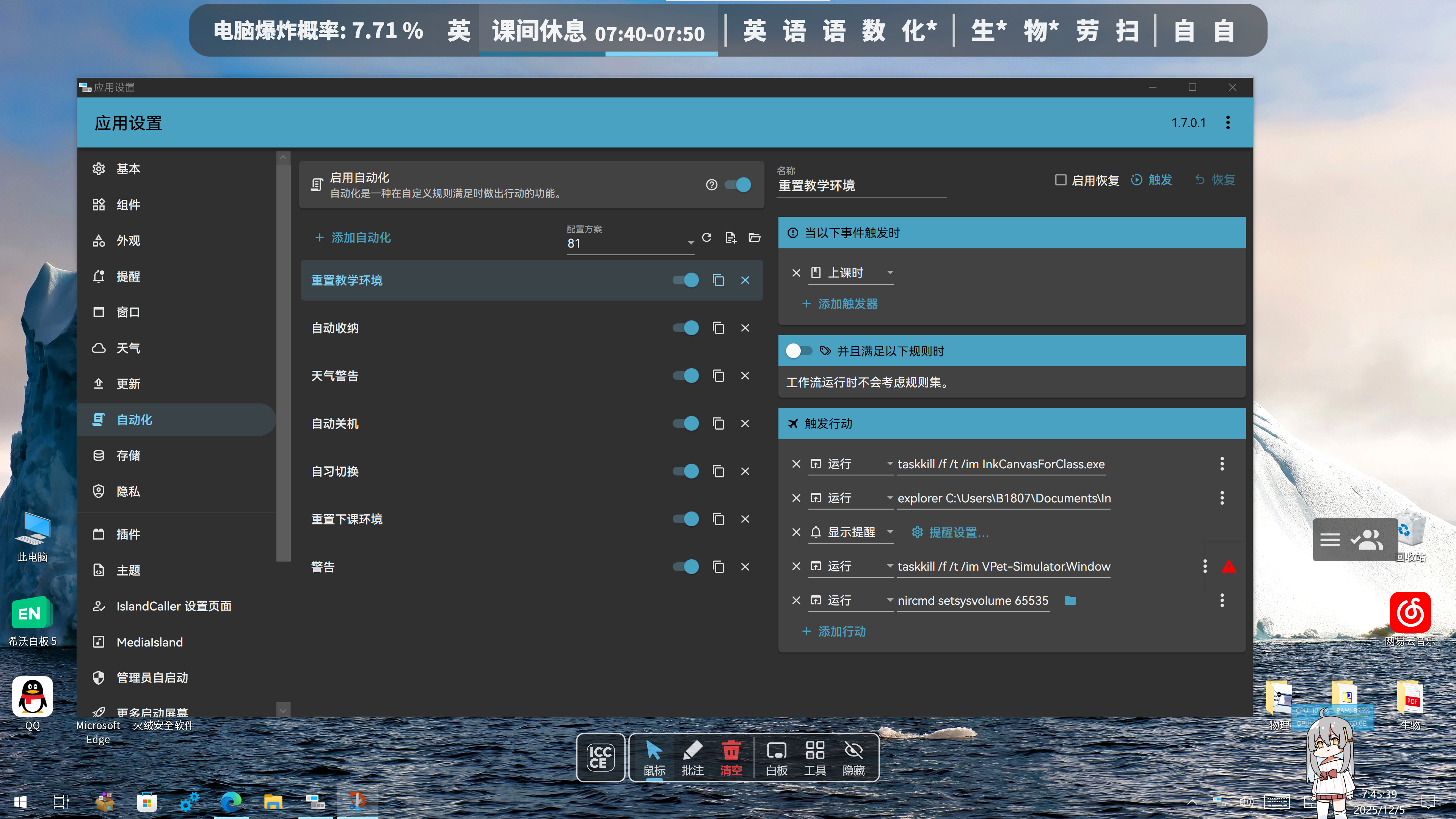Go to the 插件 settings page
This screenshot has width=1456, height=819.
128,534
